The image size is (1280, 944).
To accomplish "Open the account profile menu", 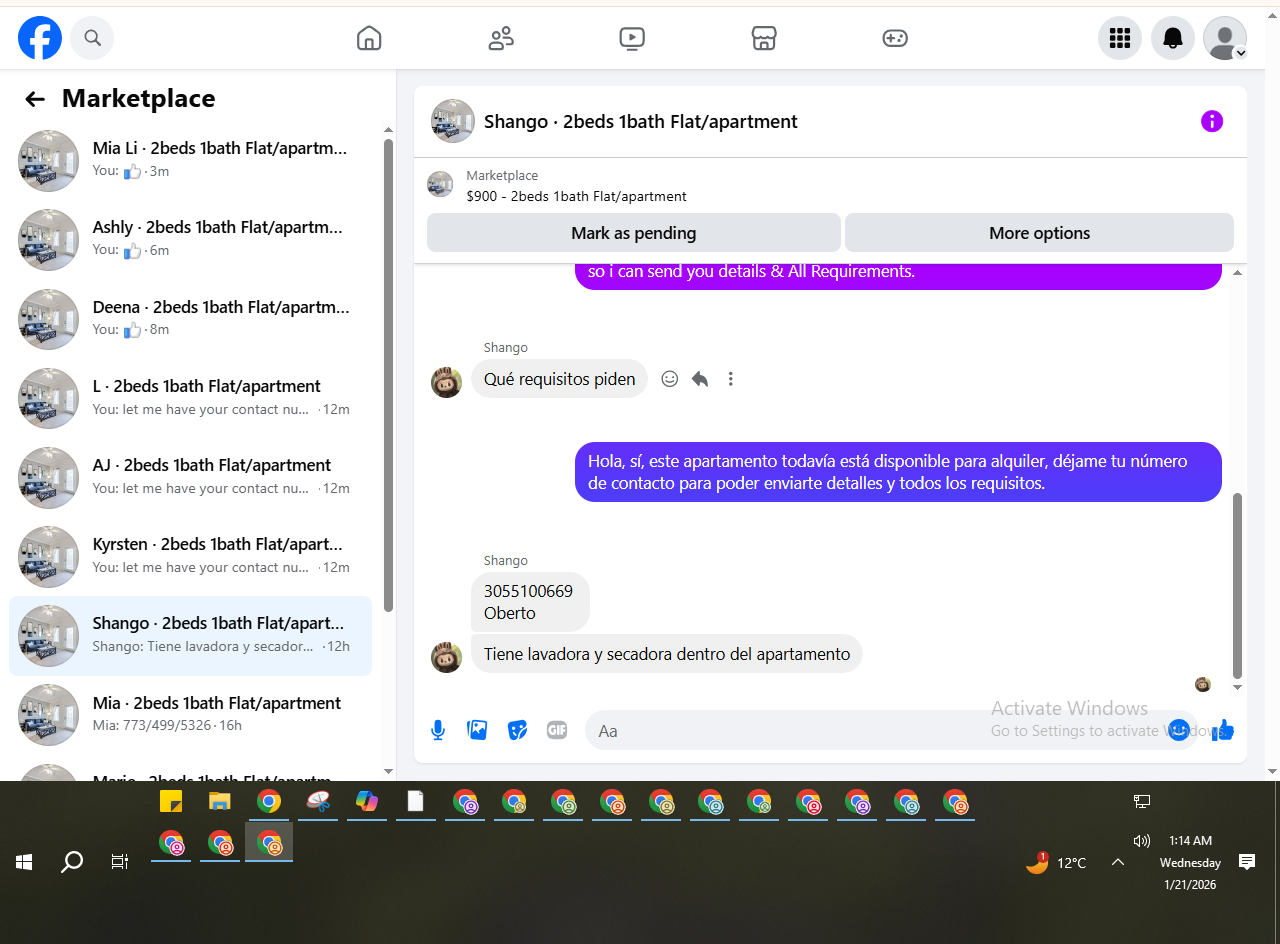I will coord(1225,38).
